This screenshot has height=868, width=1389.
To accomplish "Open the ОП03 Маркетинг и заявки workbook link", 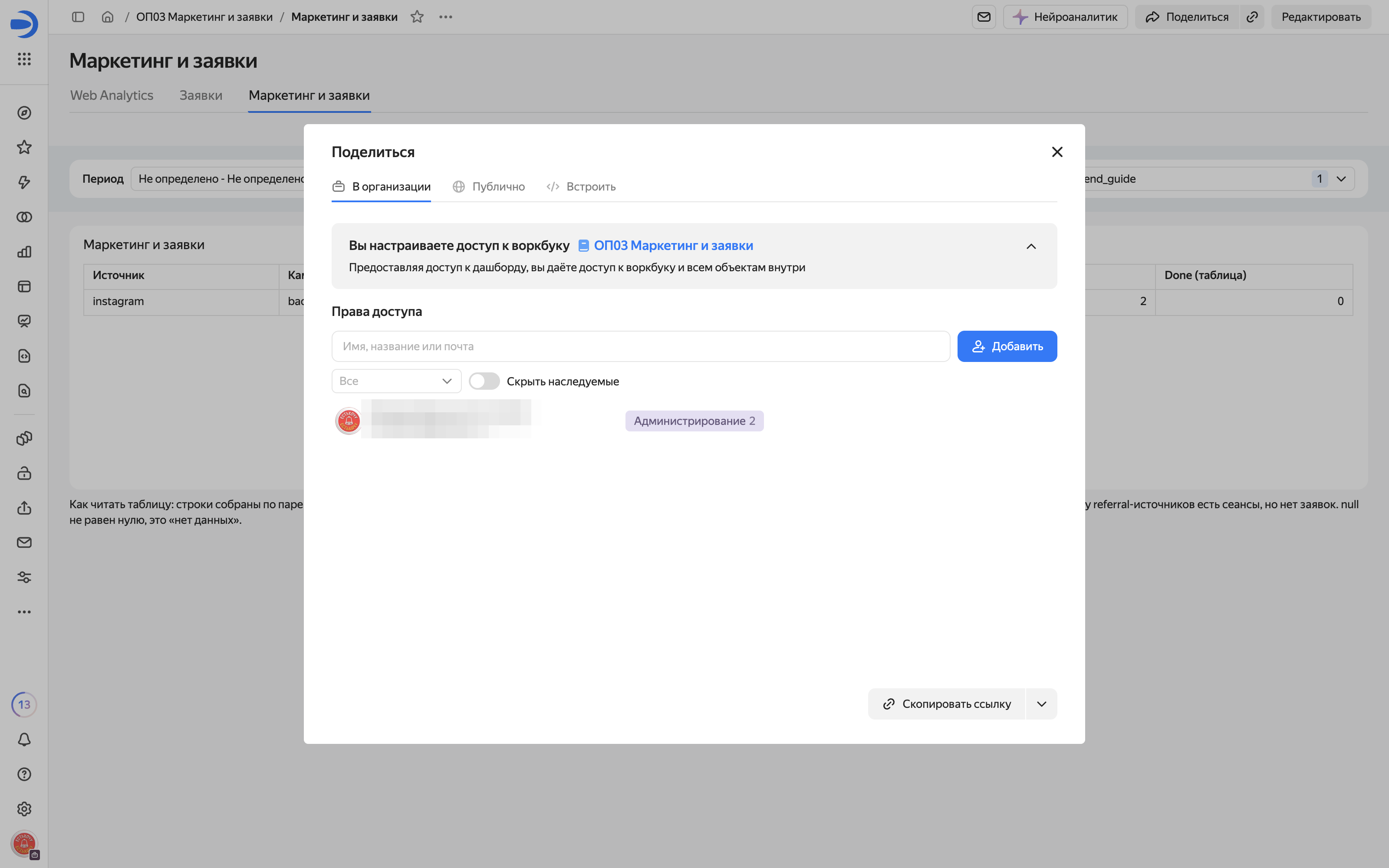I will [x=666, y=246].
